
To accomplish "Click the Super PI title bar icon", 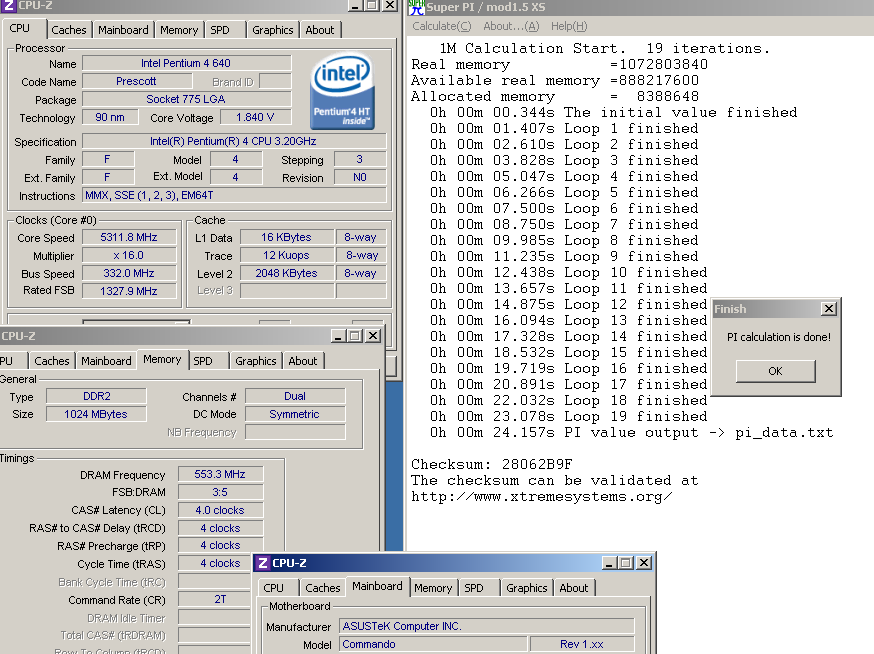I will (416, 7).
